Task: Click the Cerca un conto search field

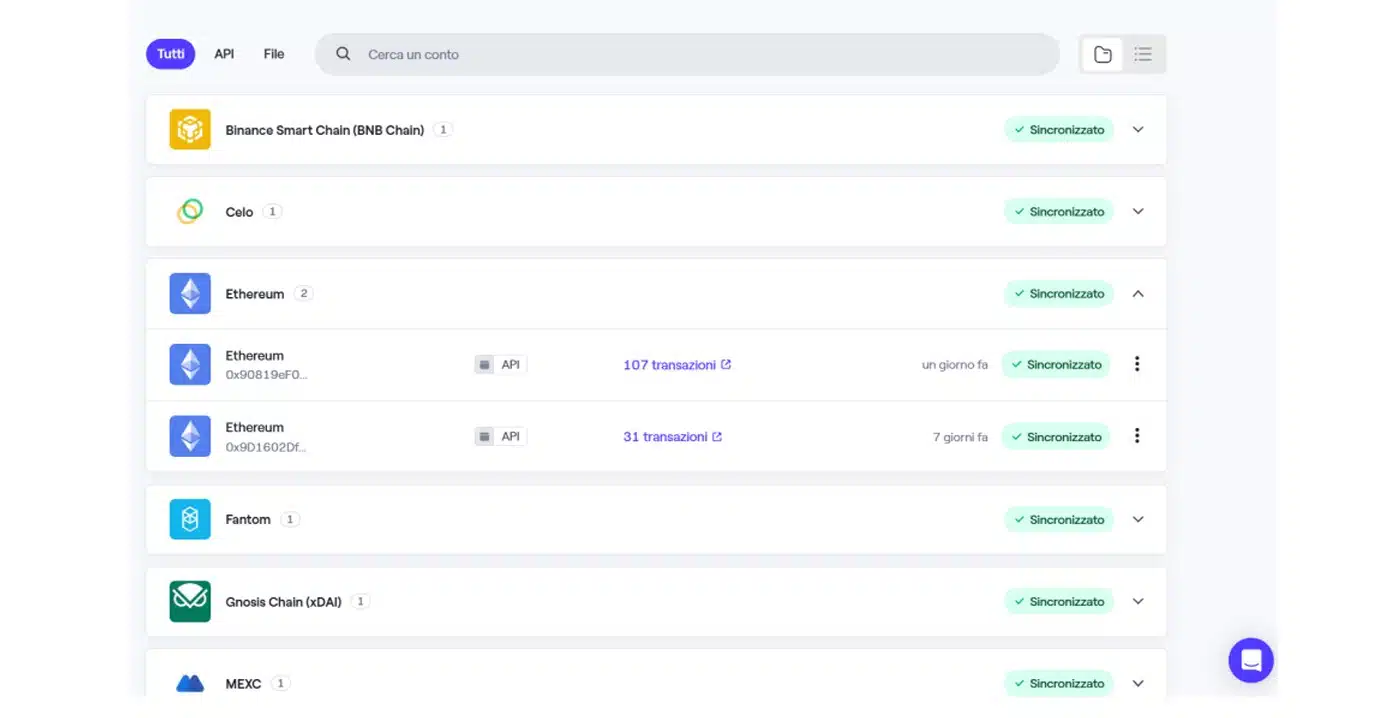Action: point(700,55)
